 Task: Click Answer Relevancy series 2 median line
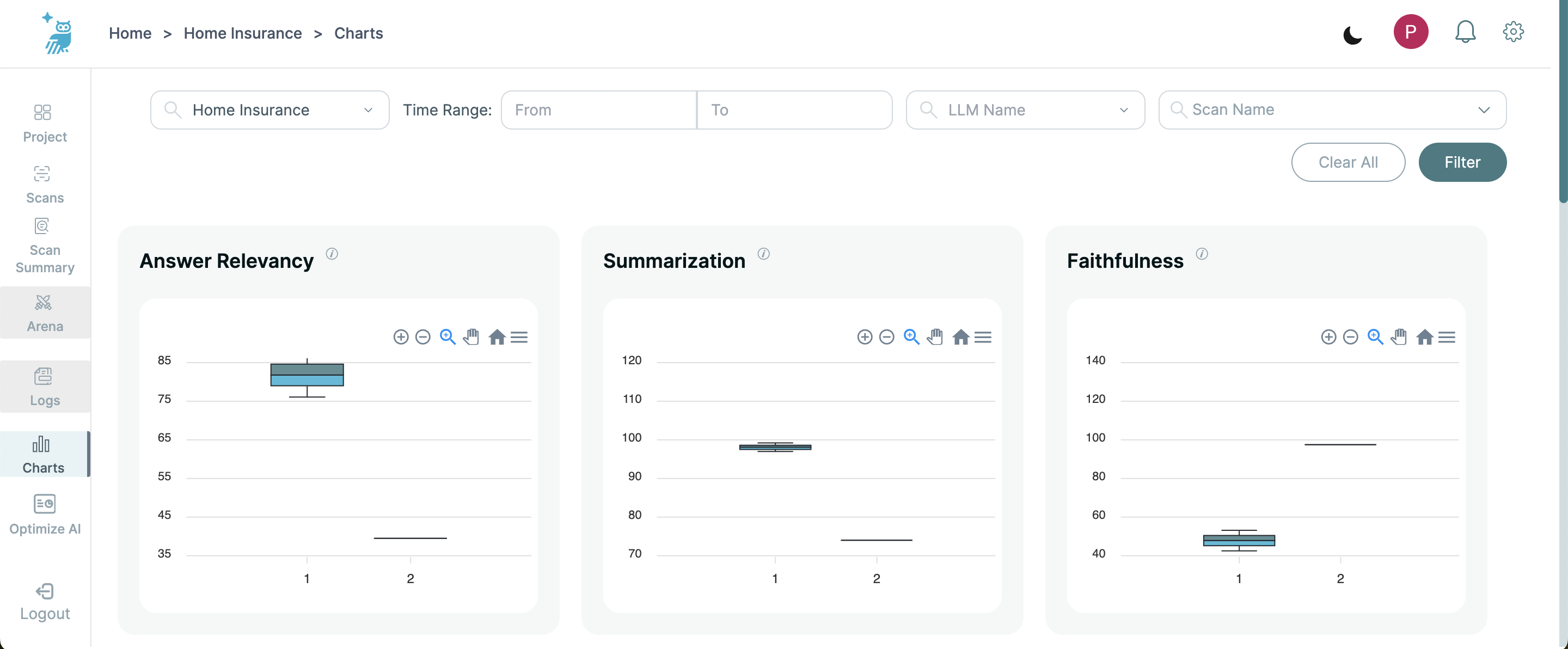click(411, 538)
